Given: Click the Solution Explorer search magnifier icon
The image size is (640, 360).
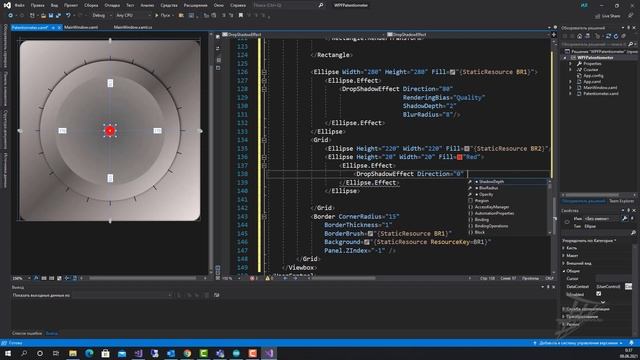Looking at the screenshot, I should 631,44.
